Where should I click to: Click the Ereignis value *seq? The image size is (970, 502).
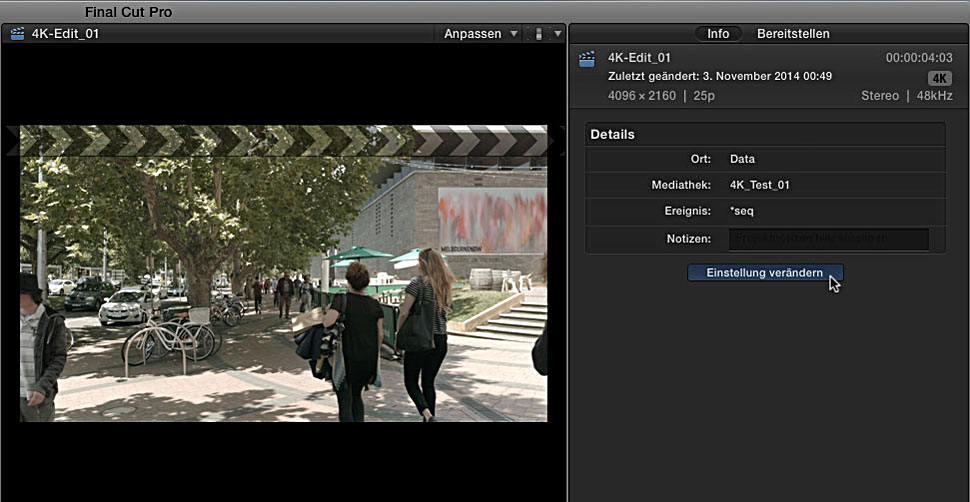742,212
